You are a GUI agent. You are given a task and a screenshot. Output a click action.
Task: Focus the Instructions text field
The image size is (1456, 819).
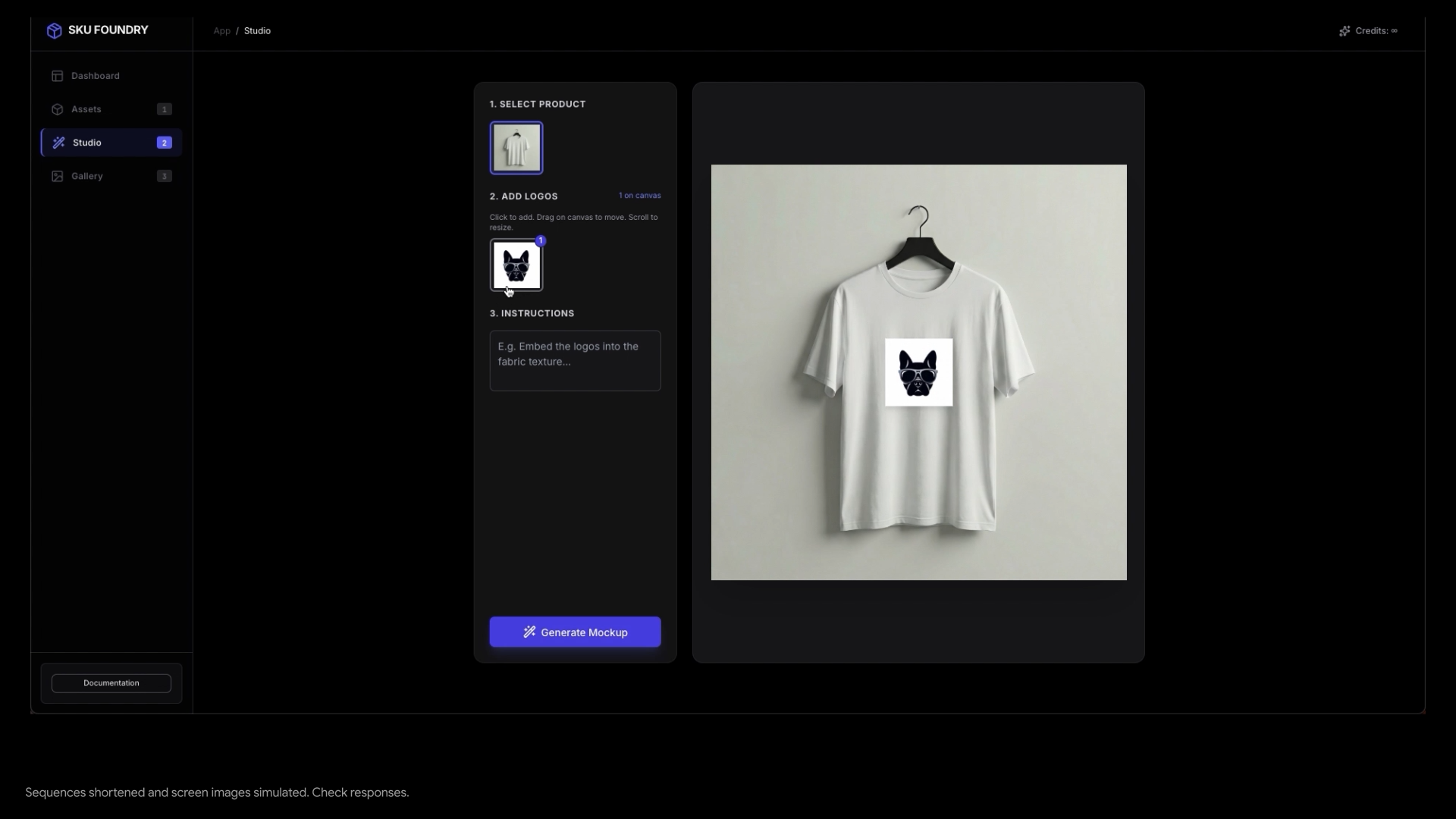(x=575, y=360)
